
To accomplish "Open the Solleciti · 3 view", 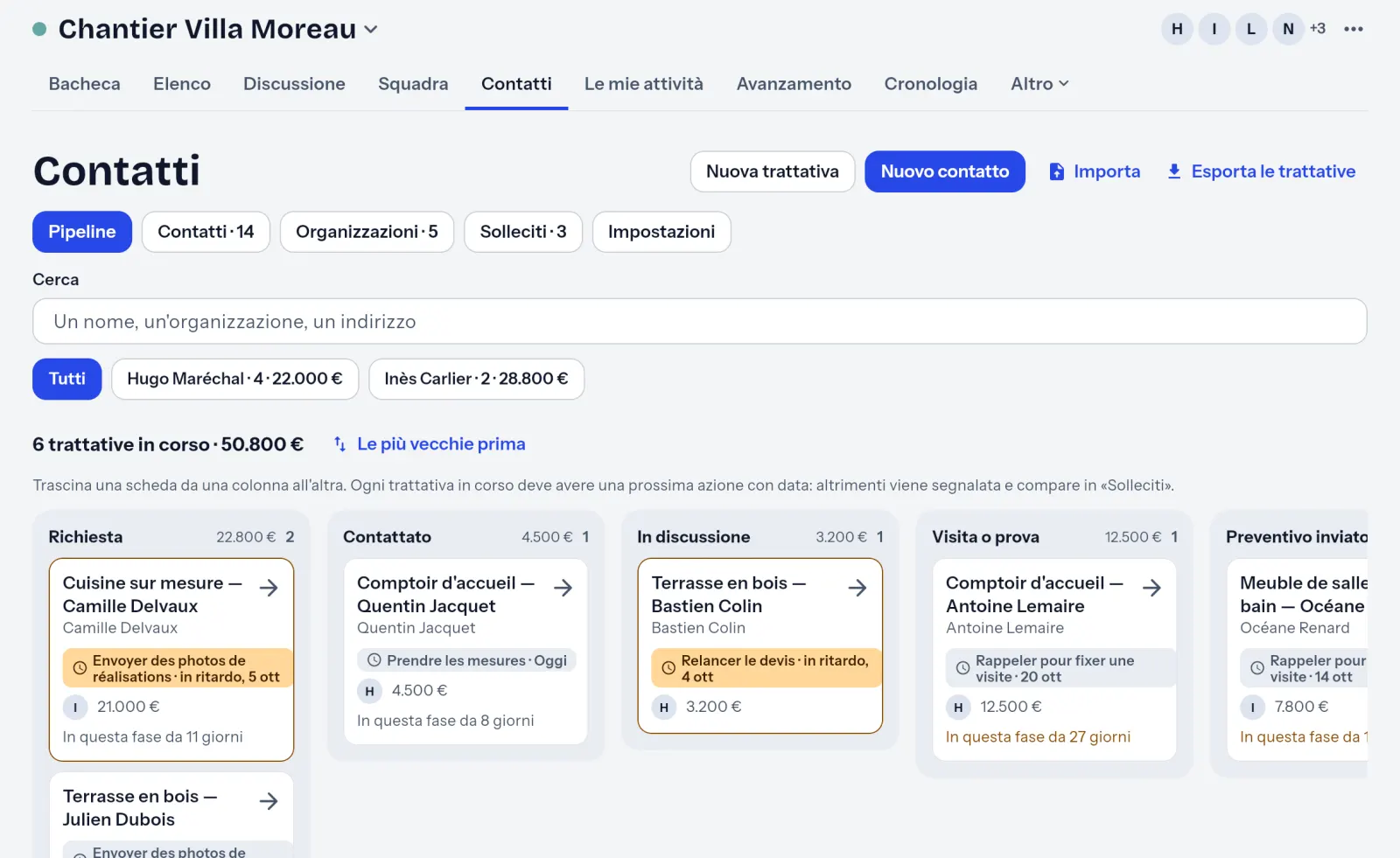I will tap(523, 232).
